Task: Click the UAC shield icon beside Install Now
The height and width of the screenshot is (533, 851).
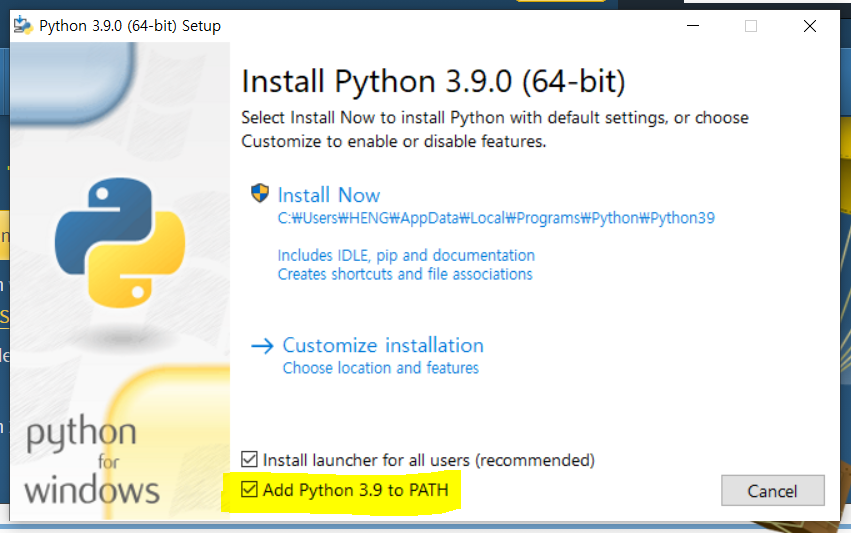Action: point(260,193)
